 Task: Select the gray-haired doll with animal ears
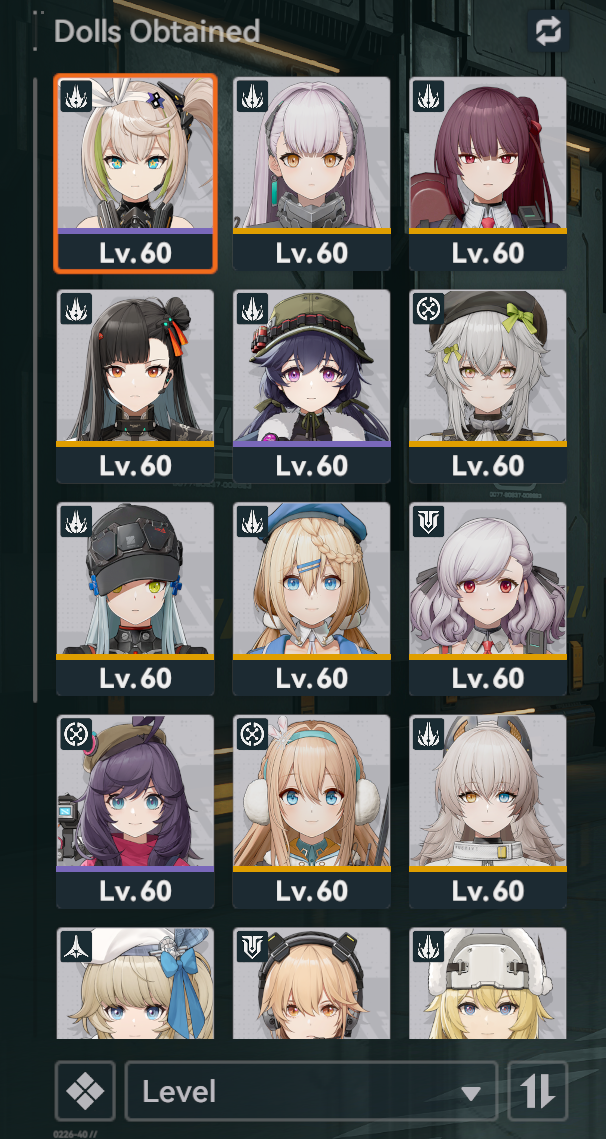pyautogui.click(x=488, y=812)
